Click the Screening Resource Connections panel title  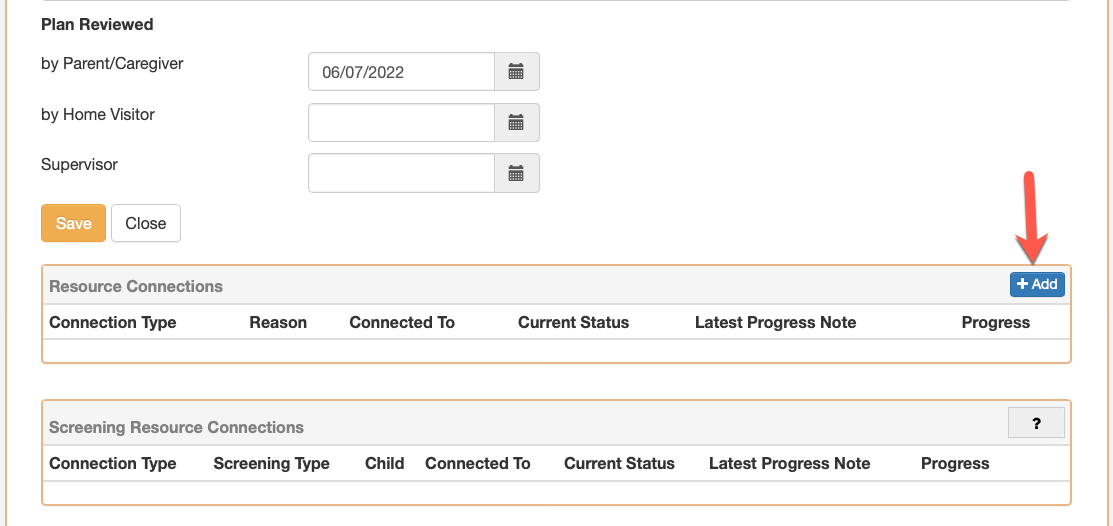coord(176,427)
